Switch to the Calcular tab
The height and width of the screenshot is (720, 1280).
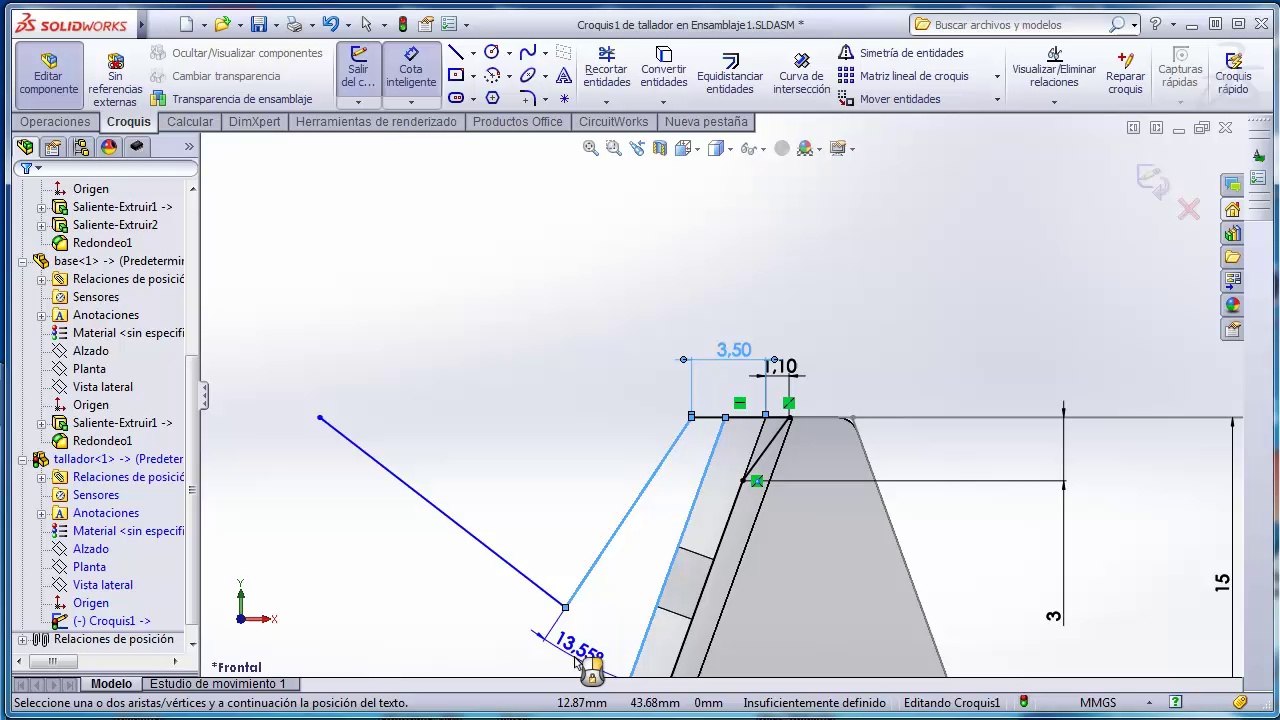(190, 122)
